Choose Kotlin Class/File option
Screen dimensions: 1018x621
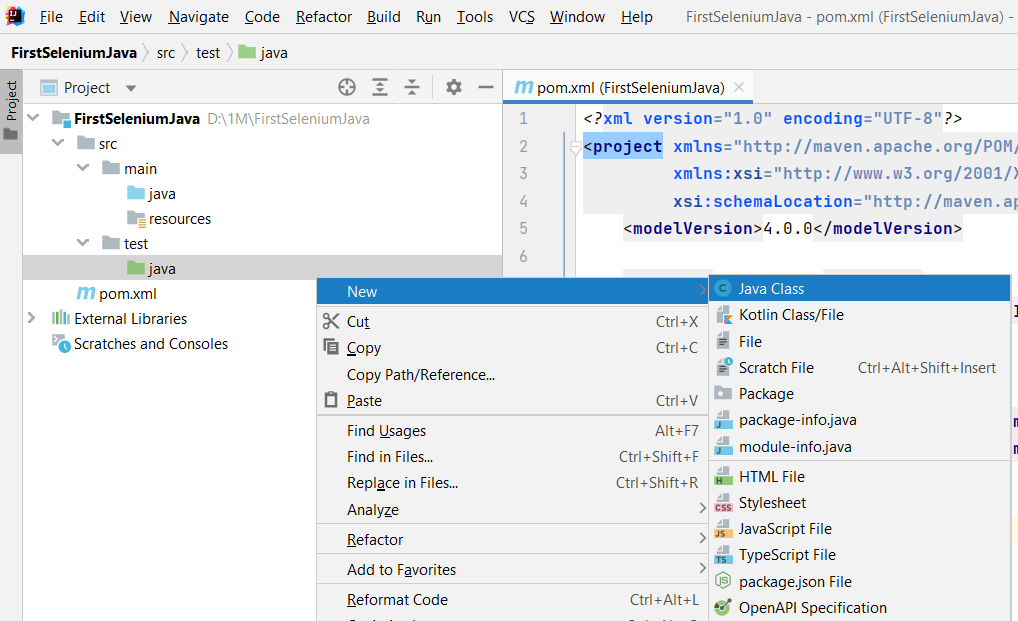791,315
